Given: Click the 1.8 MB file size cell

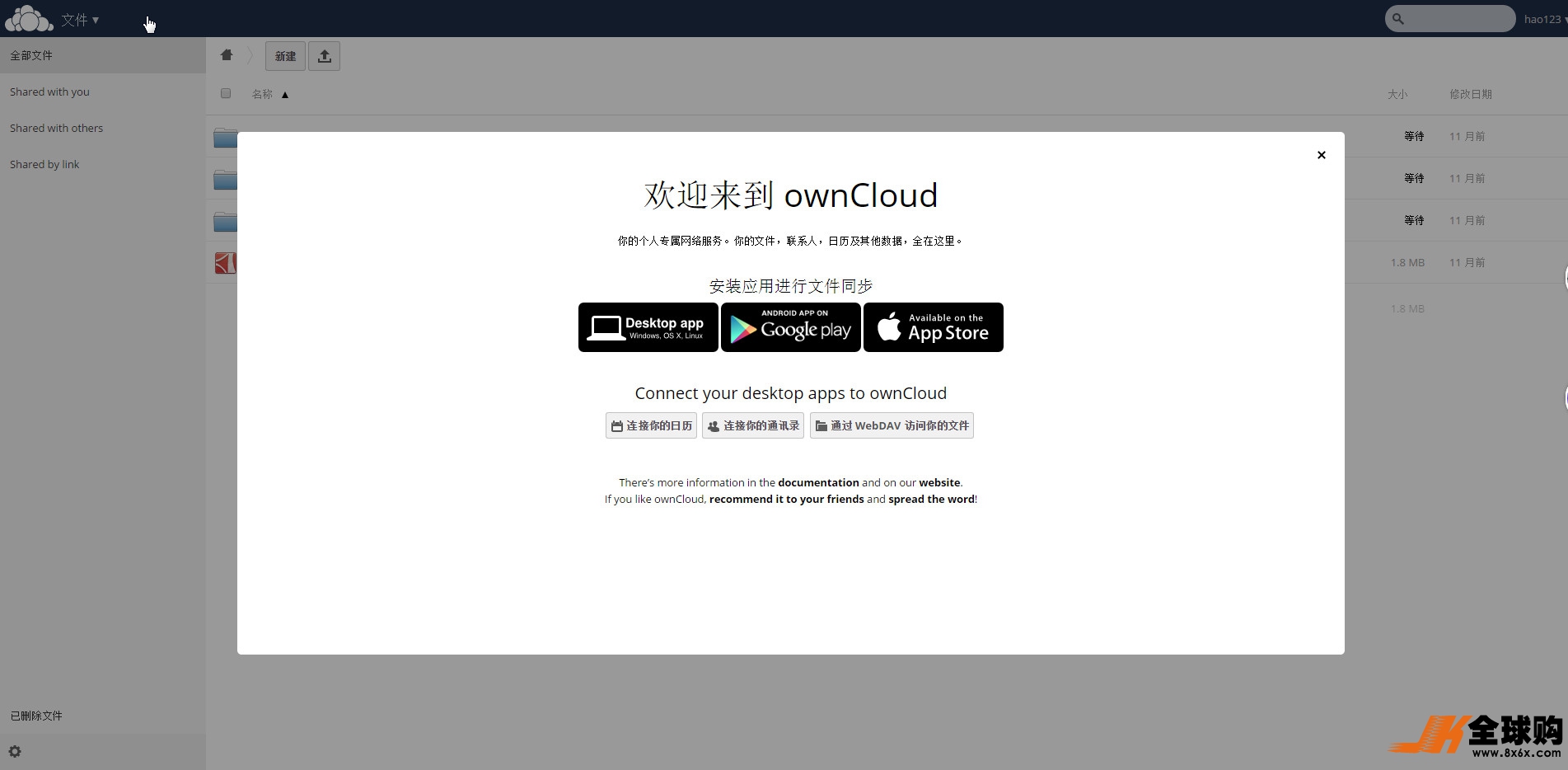Looking at the screenshot, I should coord(1407,262).
